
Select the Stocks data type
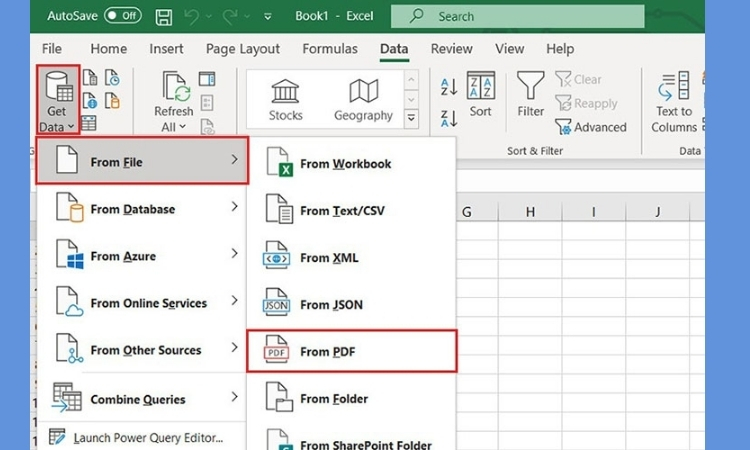[x=286, y=100]
